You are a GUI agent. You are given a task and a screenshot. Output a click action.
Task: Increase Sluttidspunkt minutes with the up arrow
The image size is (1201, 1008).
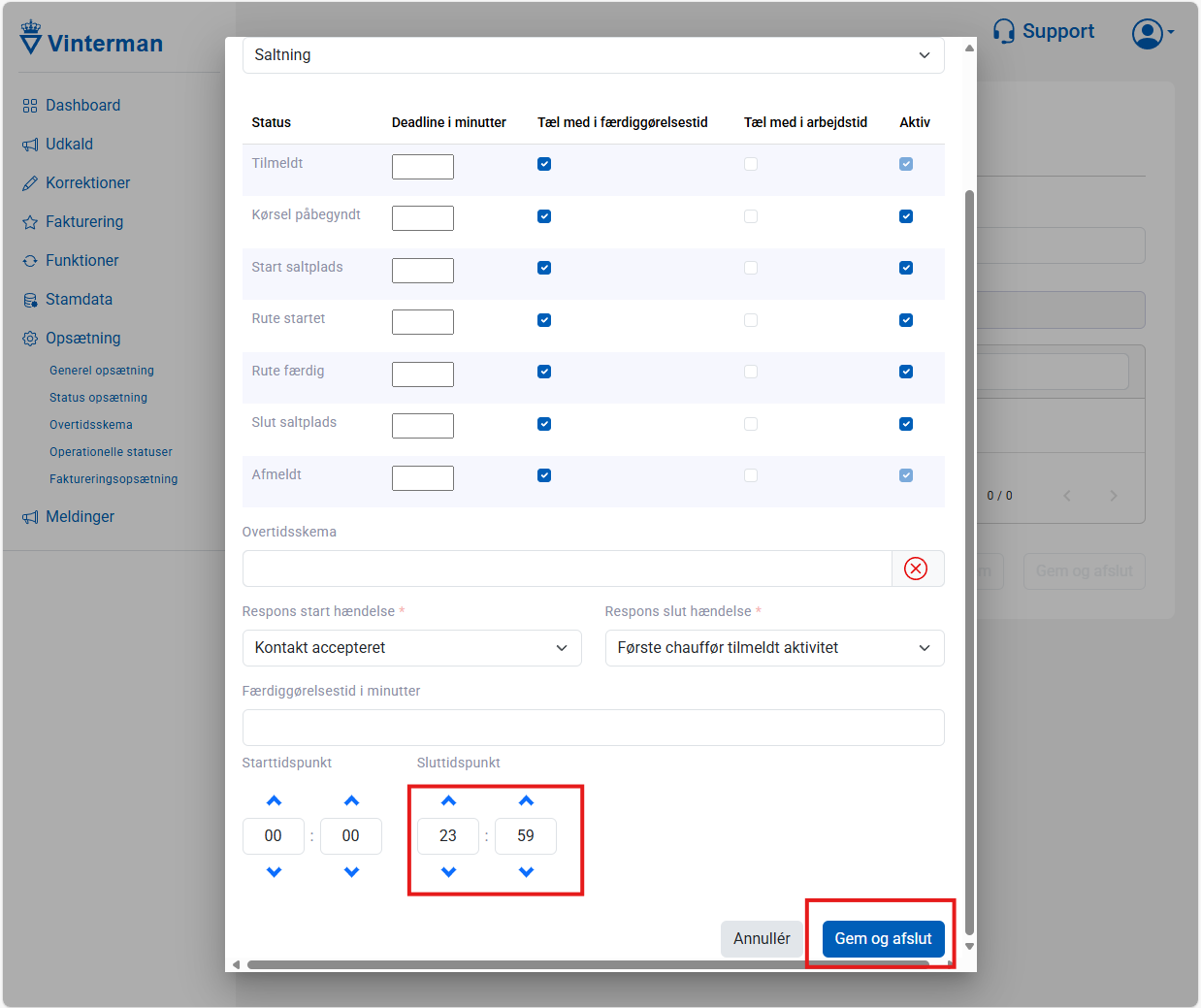(x=526, y=800)
